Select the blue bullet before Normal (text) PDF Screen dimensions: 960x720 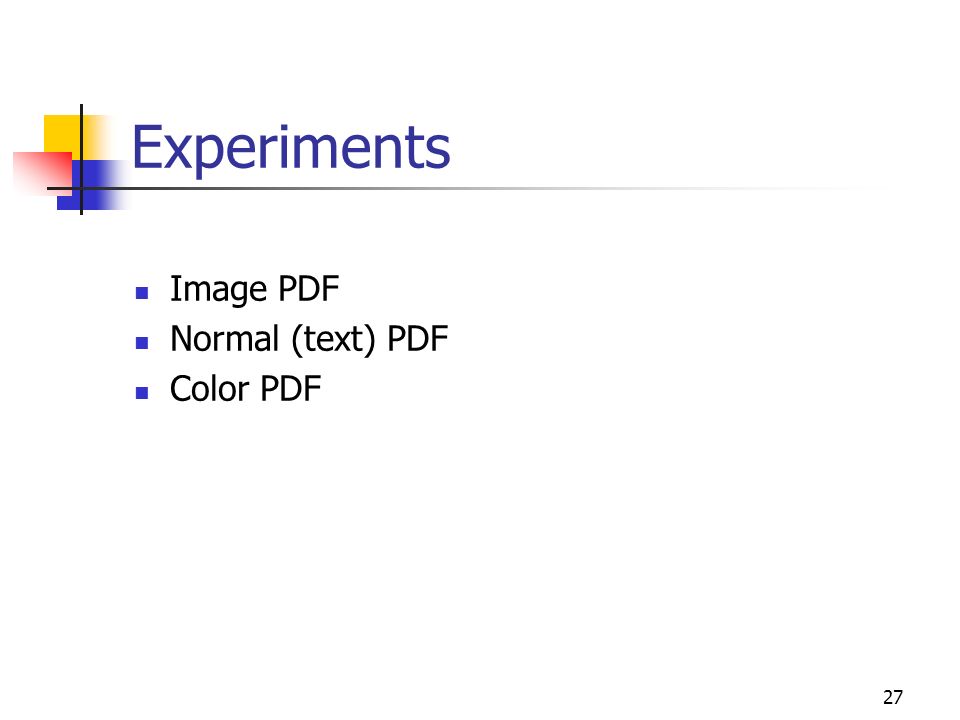tap(142, 343)
